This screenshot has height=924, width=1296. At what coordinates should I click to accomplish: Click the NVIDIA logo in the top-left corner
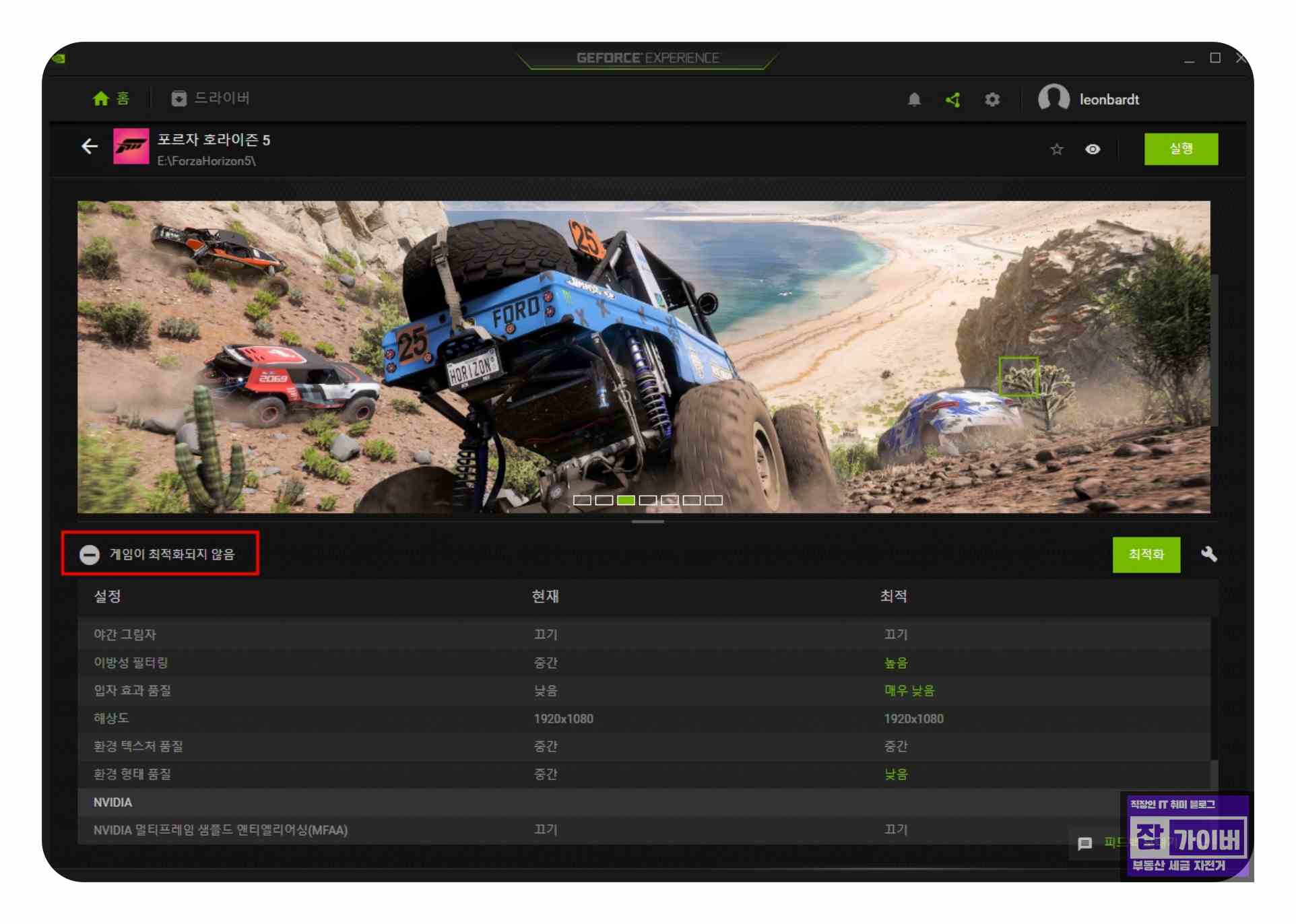[x=59, y=59]
